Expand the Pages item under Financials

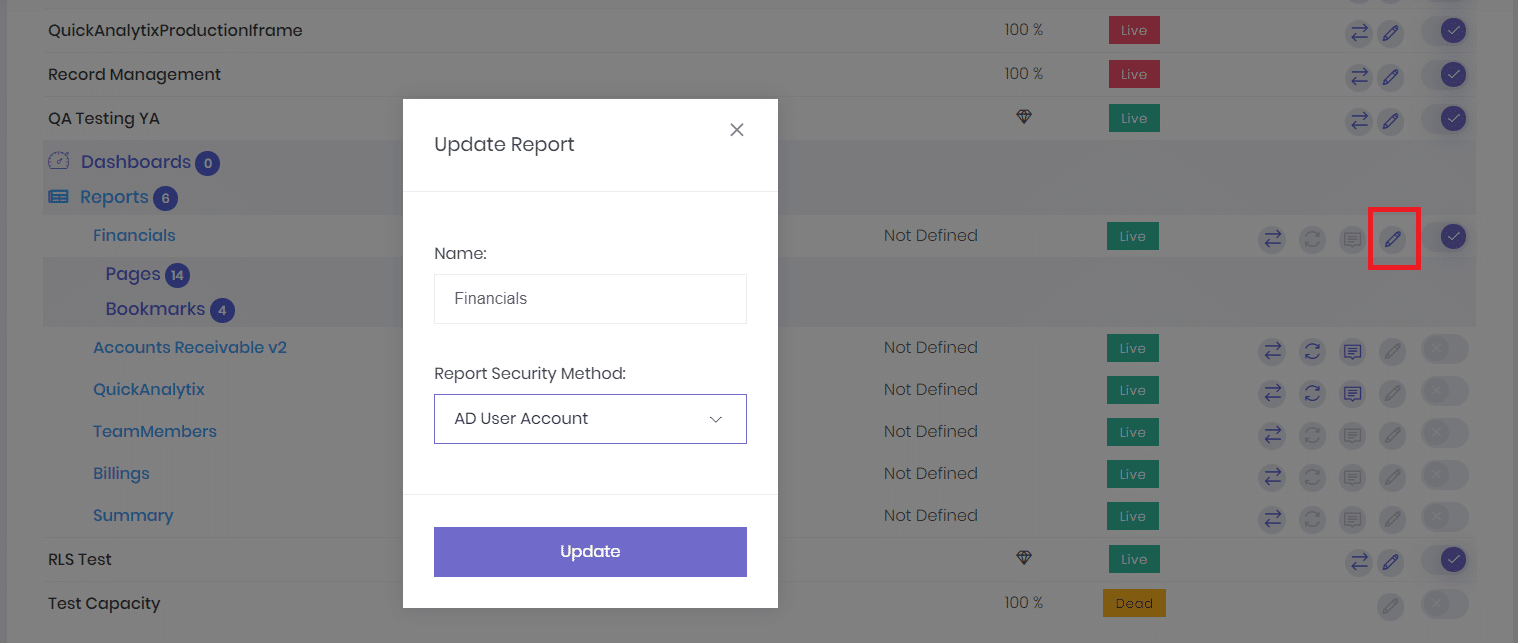(132, 274)
